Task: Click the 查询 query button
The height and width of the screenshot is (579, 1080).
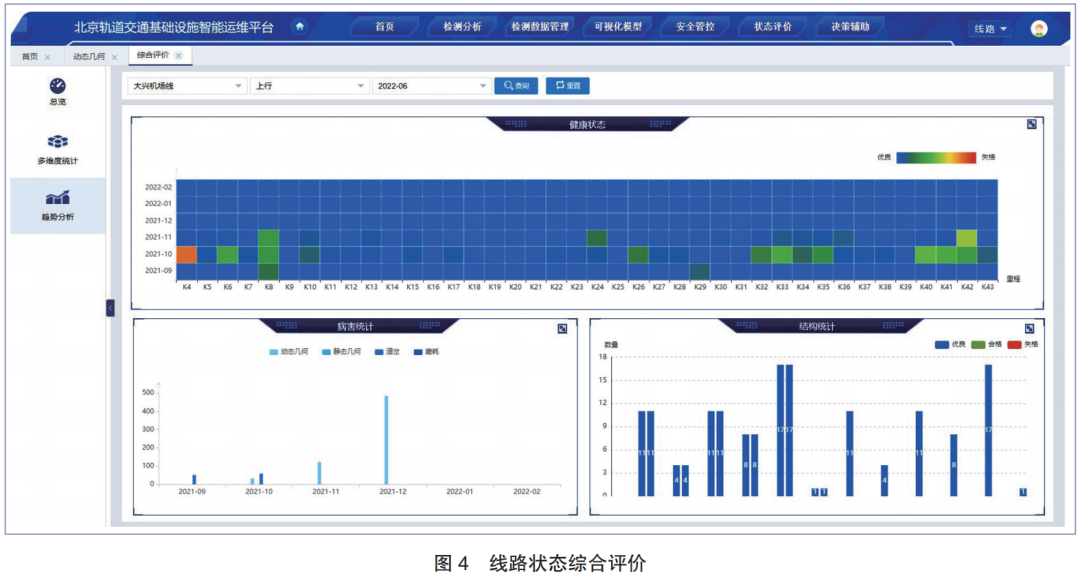Action: point(518,86)
